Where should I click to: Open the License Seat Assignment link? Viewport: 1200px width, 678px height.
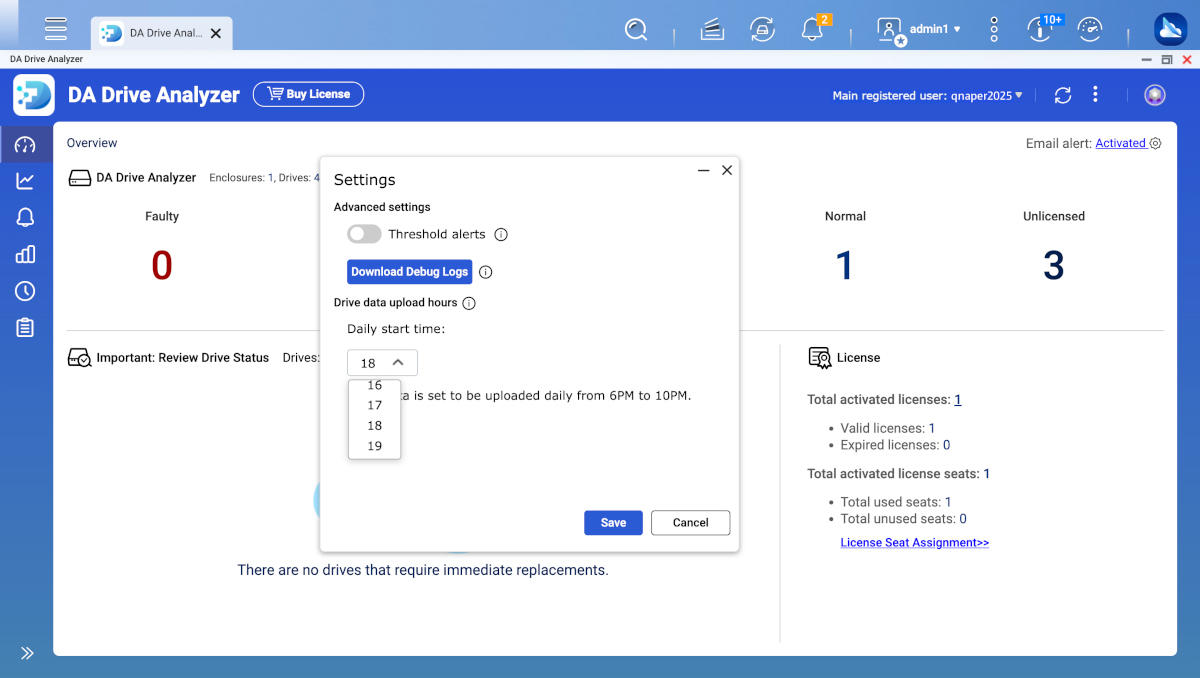point(914,543)
